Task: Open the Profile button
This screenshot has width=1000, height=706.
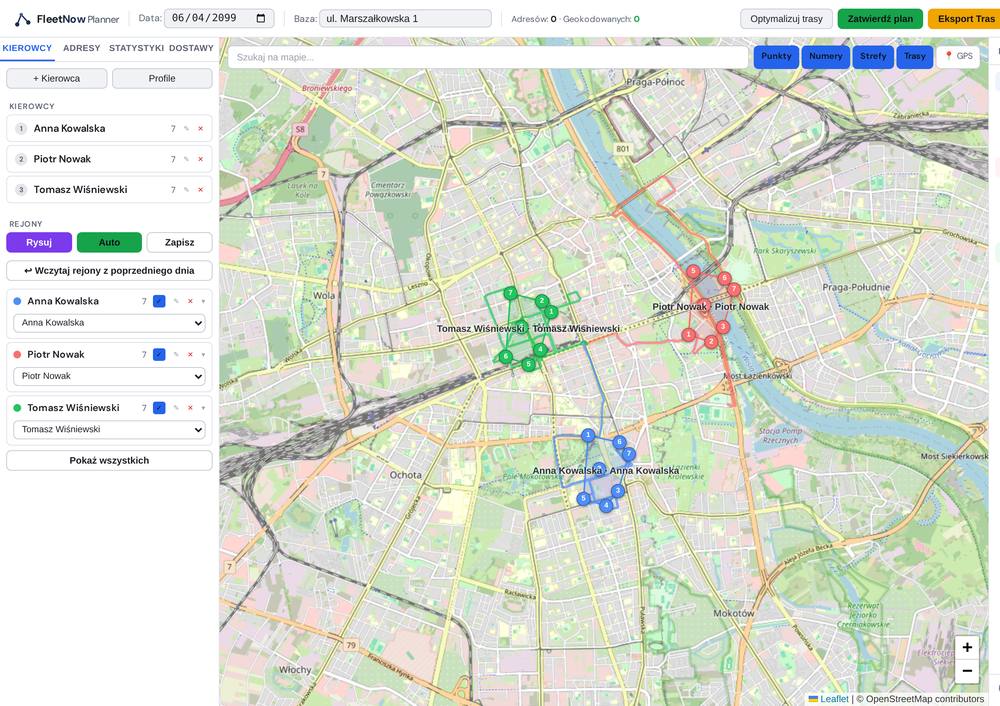Action: [162, 78]
